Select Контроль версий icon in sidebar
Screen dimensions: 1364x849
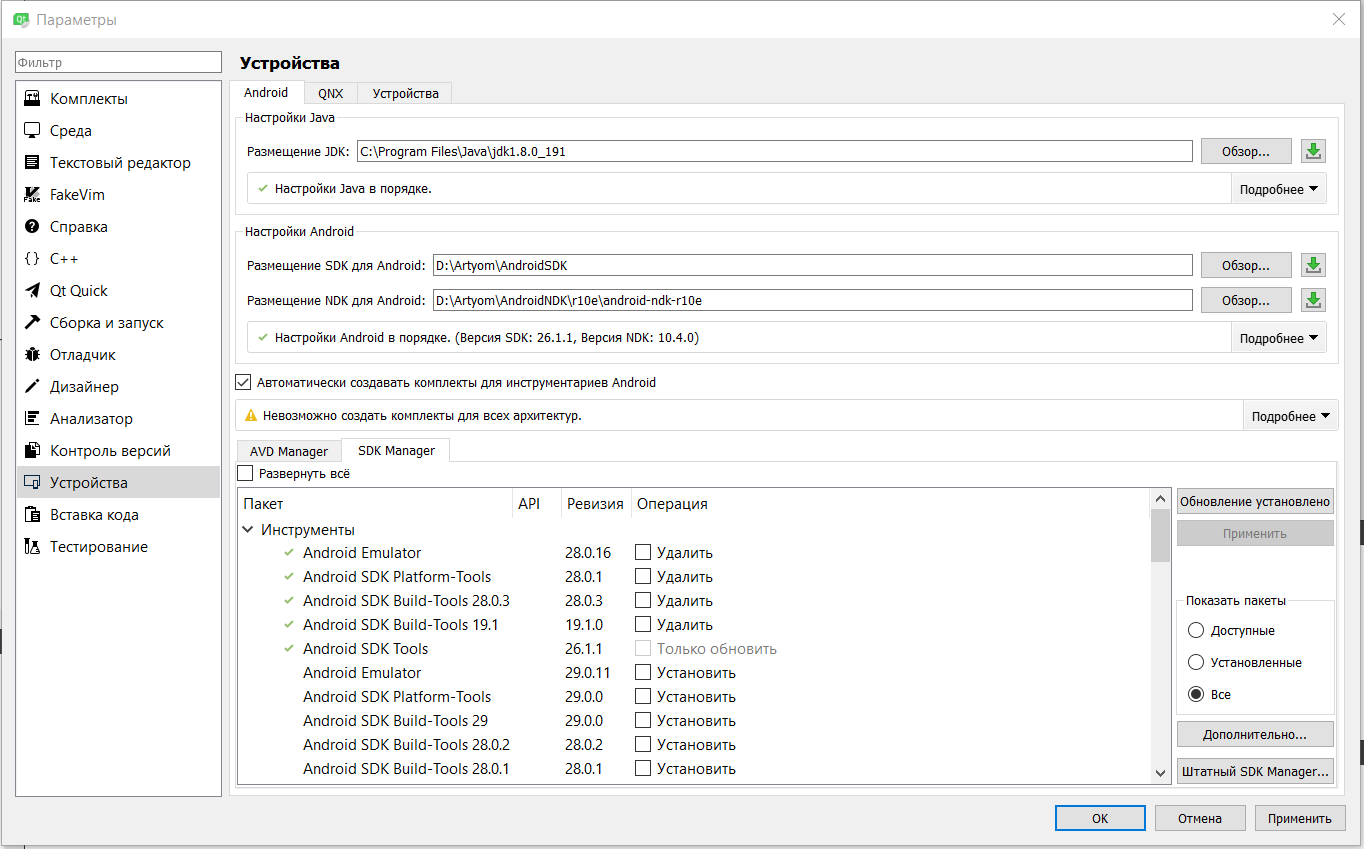pyautogui.click(x=32, y=451)
